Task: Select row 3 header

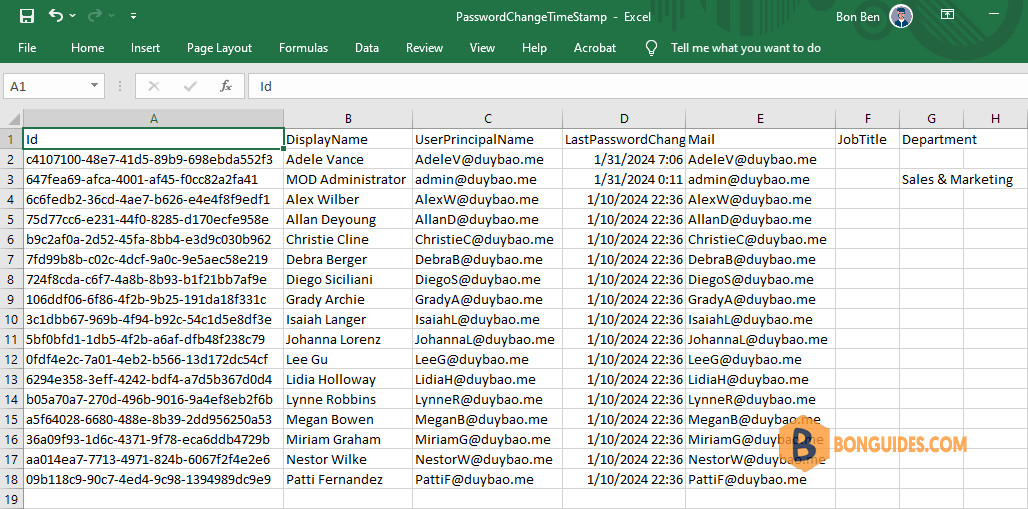Action: tap(11, 179)
